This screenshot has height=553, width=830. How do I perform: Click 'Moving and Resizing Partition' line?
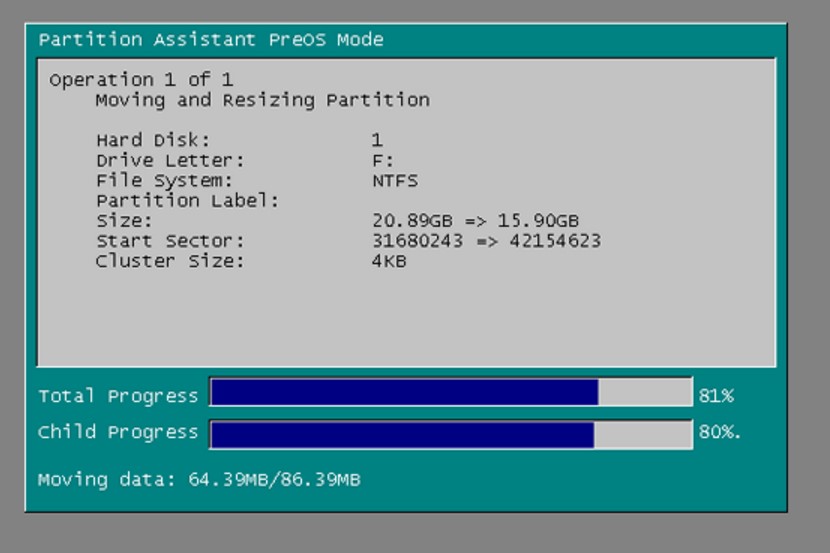pyautogui.click(x=263, y=100)
